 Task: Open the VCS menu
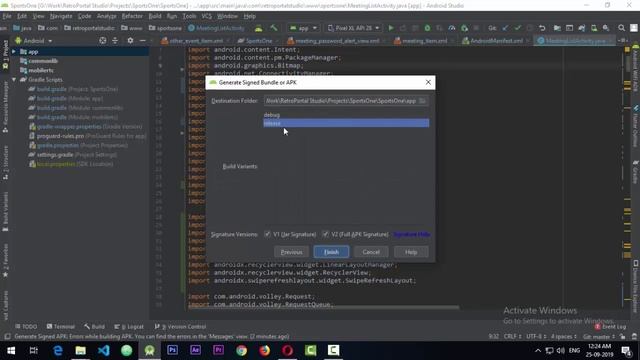pos(207,16)
